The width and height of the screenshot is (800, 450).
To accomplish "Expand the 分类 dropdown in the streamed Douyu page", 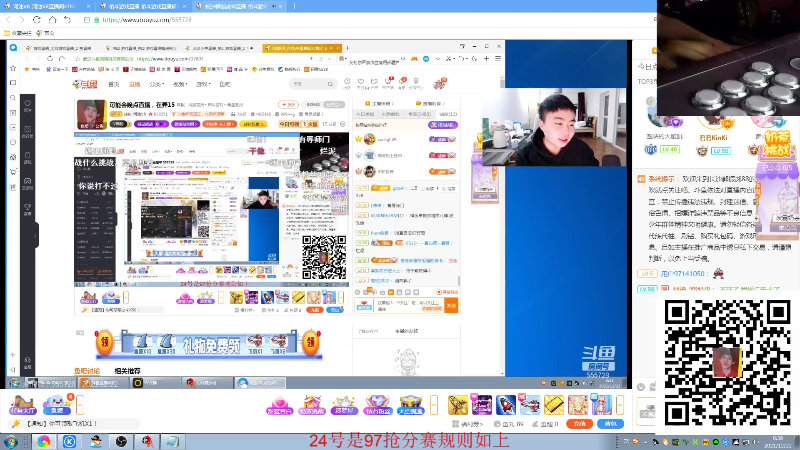I will pyautogui.click(x=156, y=84).
